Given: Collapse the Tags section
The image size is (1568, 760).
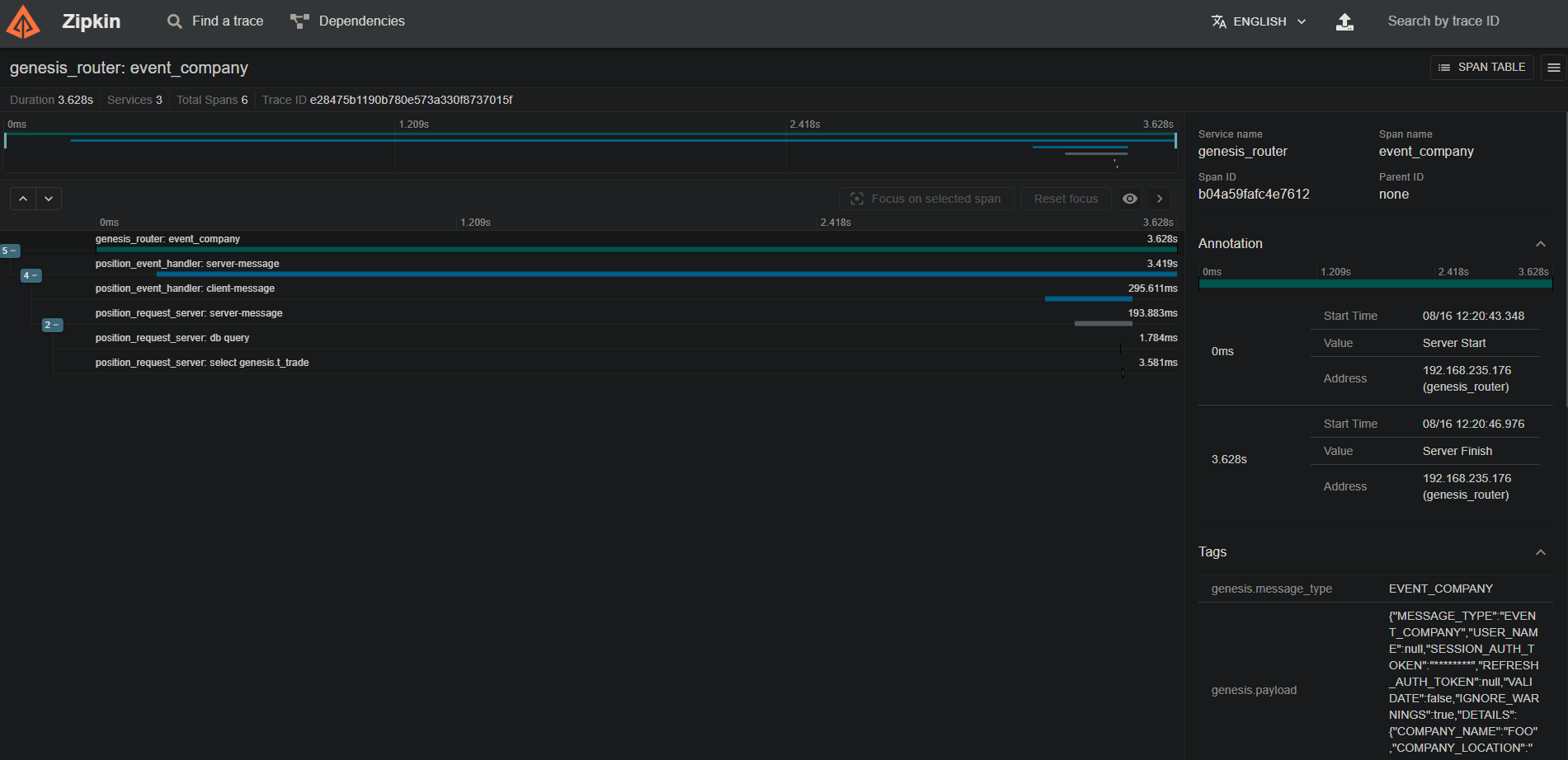Looking at the screenshot, I should click(1540, 552).
